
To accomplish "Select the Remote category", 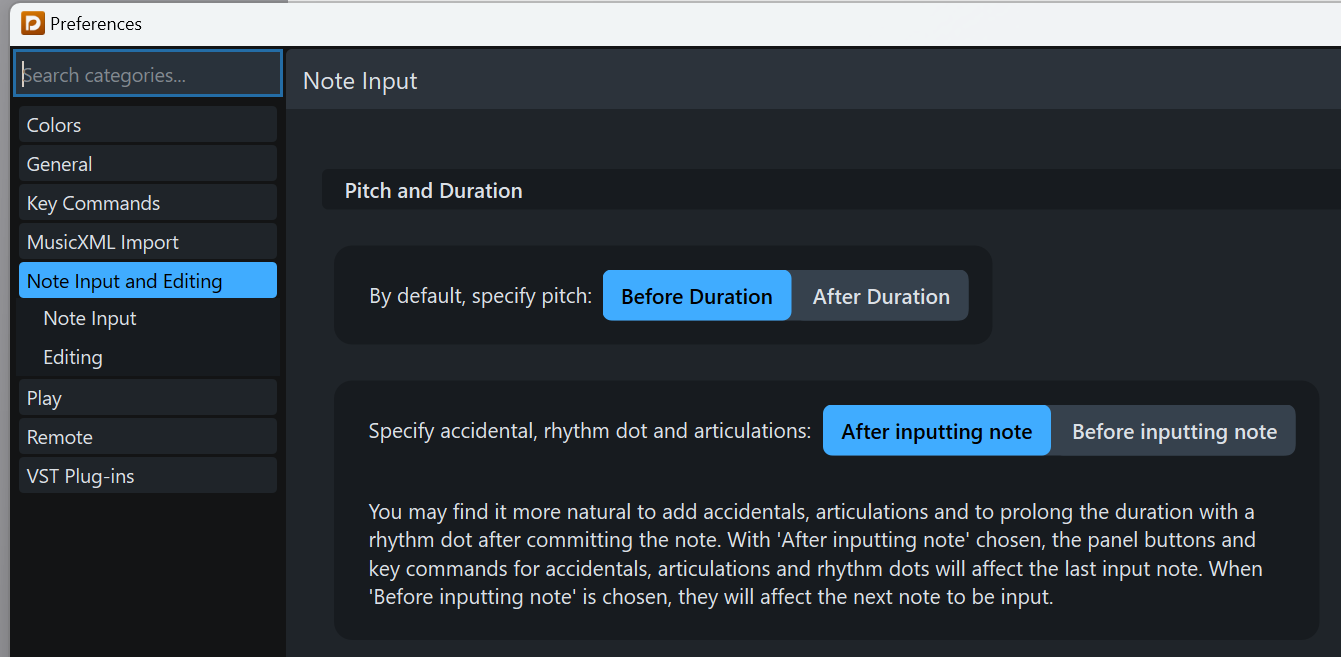I will click(147, 436).
